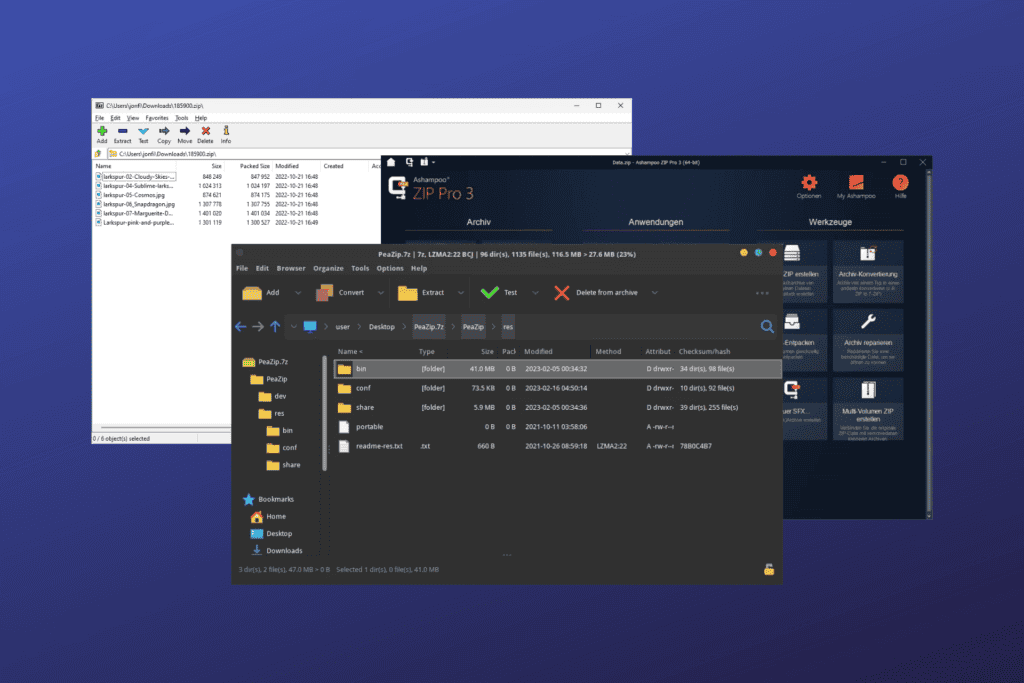Open Desktop from PeaZip breadcrumb path
Image resolution: width=1024 pixels, height=683 pixels.
pyautogui.click(x=383, y=326)
